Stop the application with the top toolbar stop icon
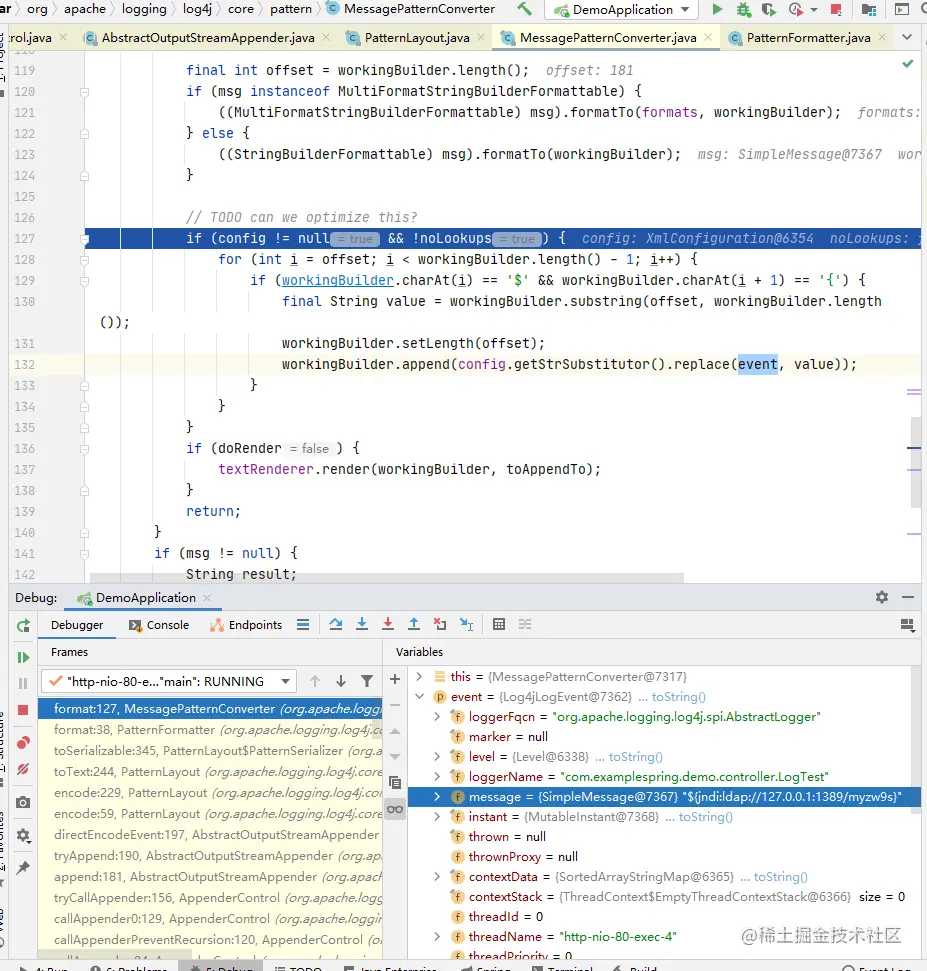927x971 pixels. point(836,9)
